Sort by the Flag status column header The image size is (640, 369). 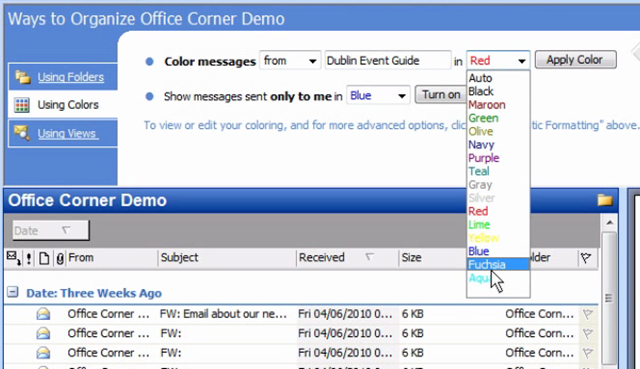[587, 258]
